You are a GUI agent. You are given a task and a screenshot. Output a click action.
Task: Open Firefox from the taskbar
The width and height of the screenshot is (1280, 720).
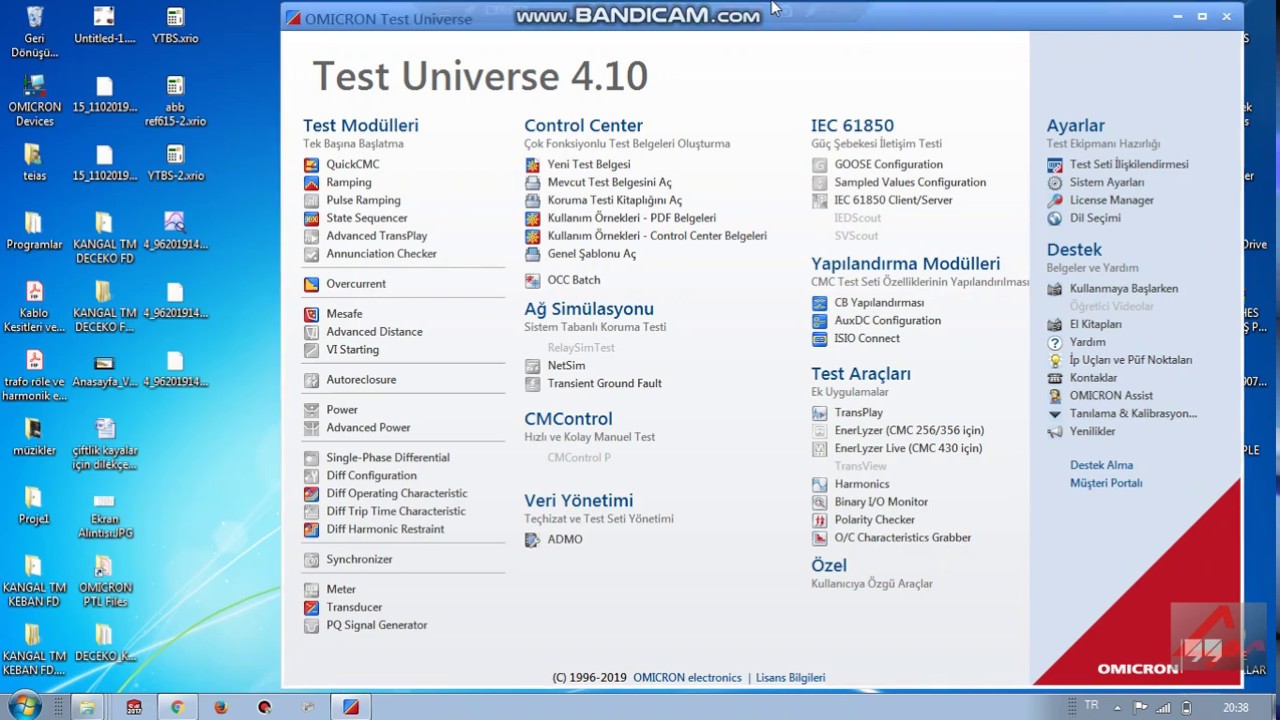coord(221,707)
